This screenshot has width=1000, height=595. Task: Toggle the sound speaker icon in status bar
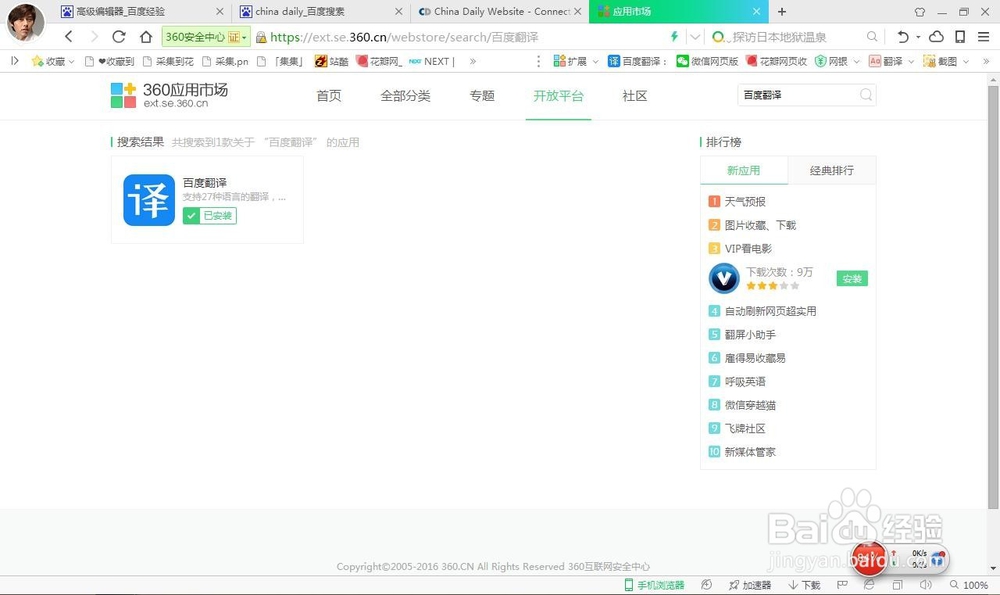pyautogui.click(x=925, y=585)
